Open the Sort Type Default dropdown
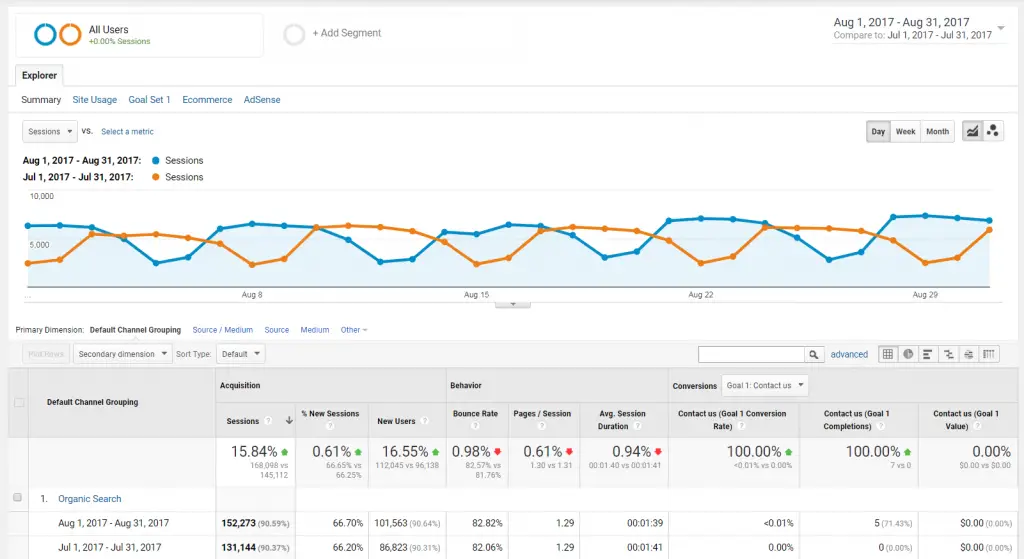The width and height of the screenshot is (1024, 559). (240, 354)
